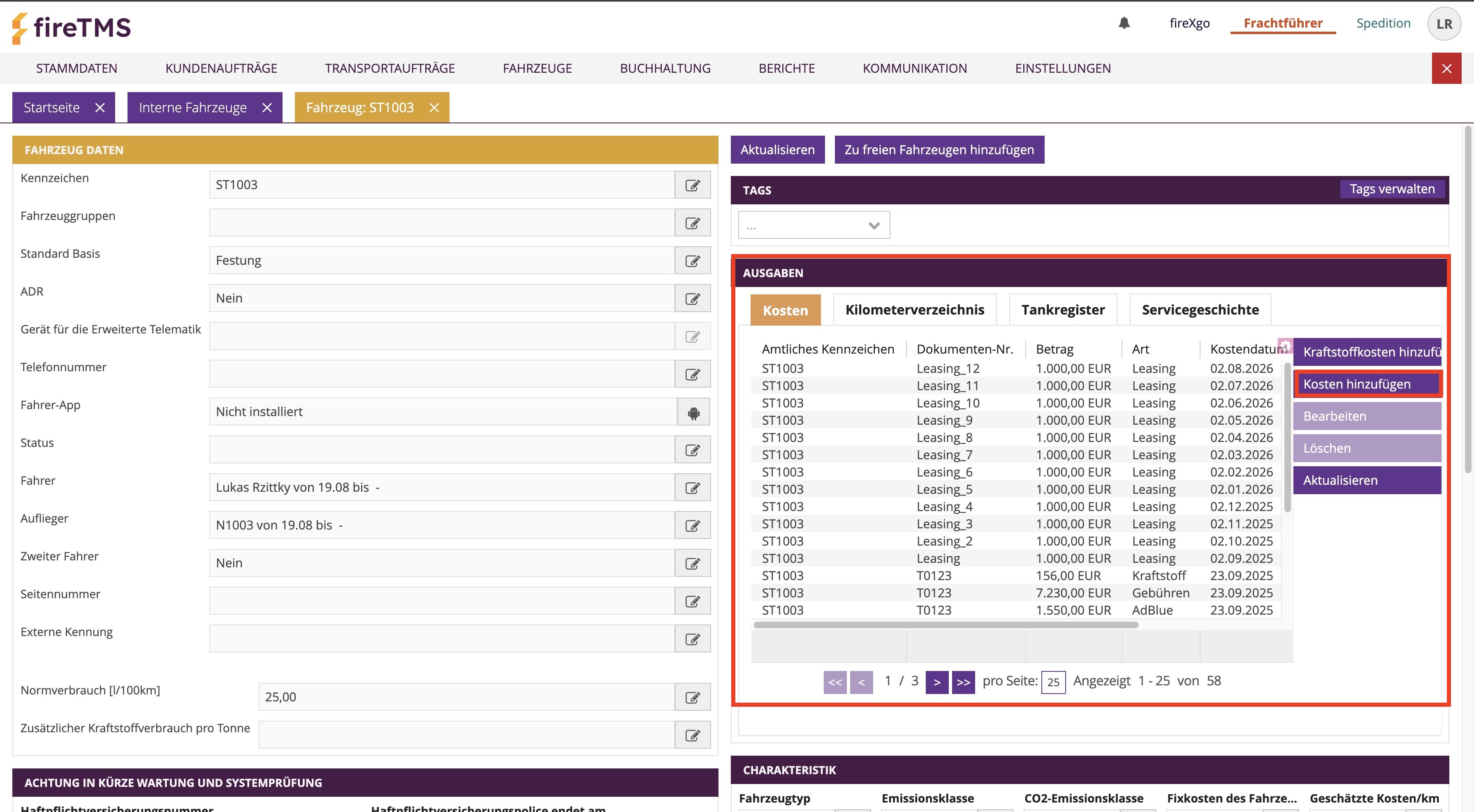
Task: Click the pro Seite input field
Action: tap(1053, 682)
